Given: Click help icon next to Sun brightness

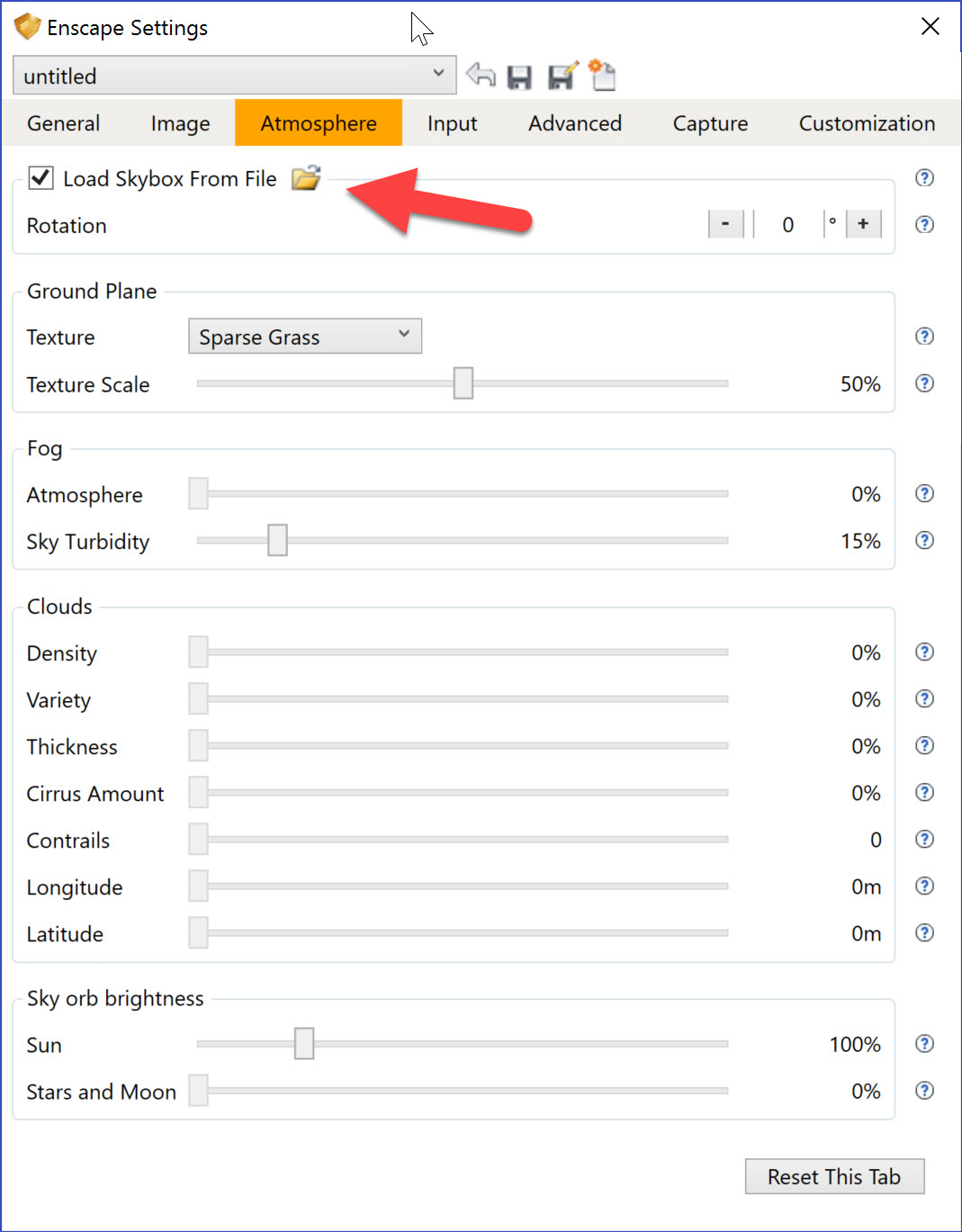Looking at the screenshot, I should tap(924, 1044).
